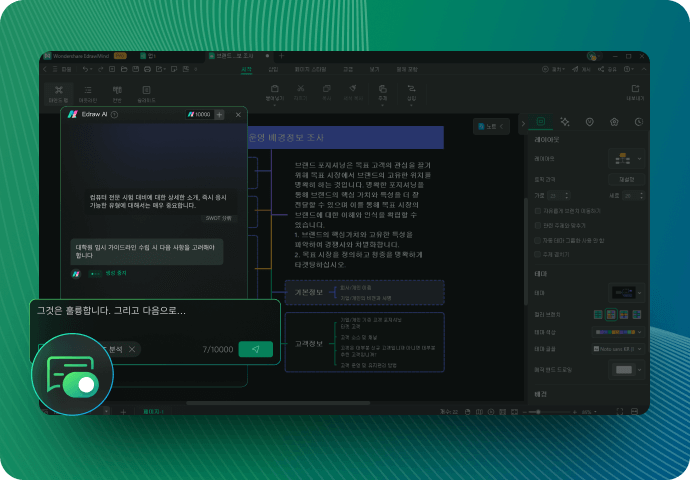Add tokens with the plus button
The image size is (690, 480).
click(x=219, y=115)
